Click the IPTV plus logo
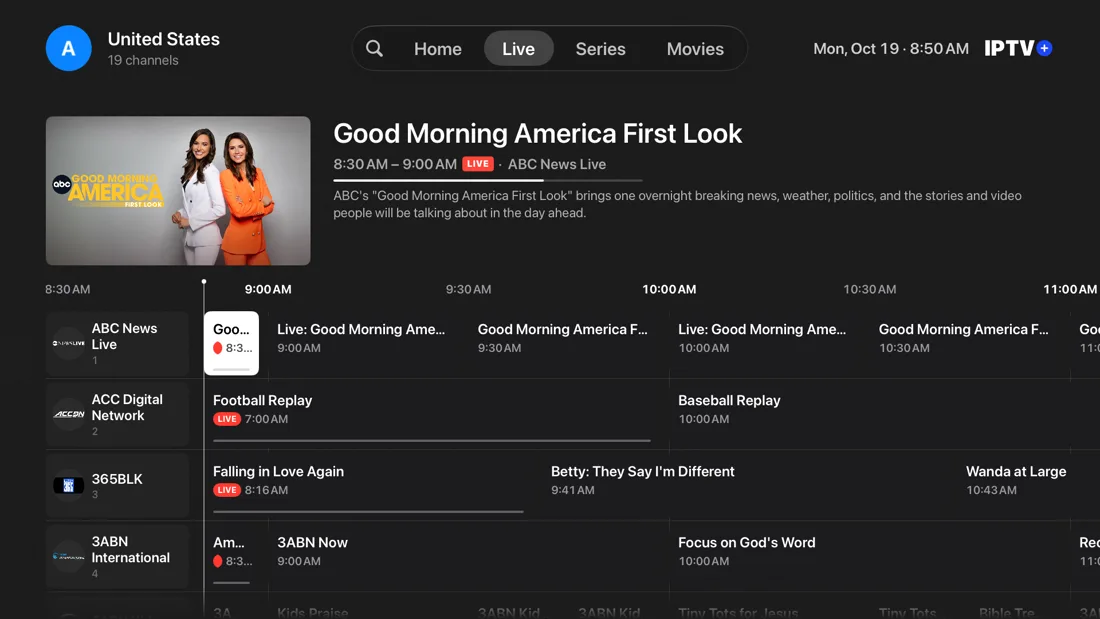Screen dimensions: 1100x619 pos(1018,48)
